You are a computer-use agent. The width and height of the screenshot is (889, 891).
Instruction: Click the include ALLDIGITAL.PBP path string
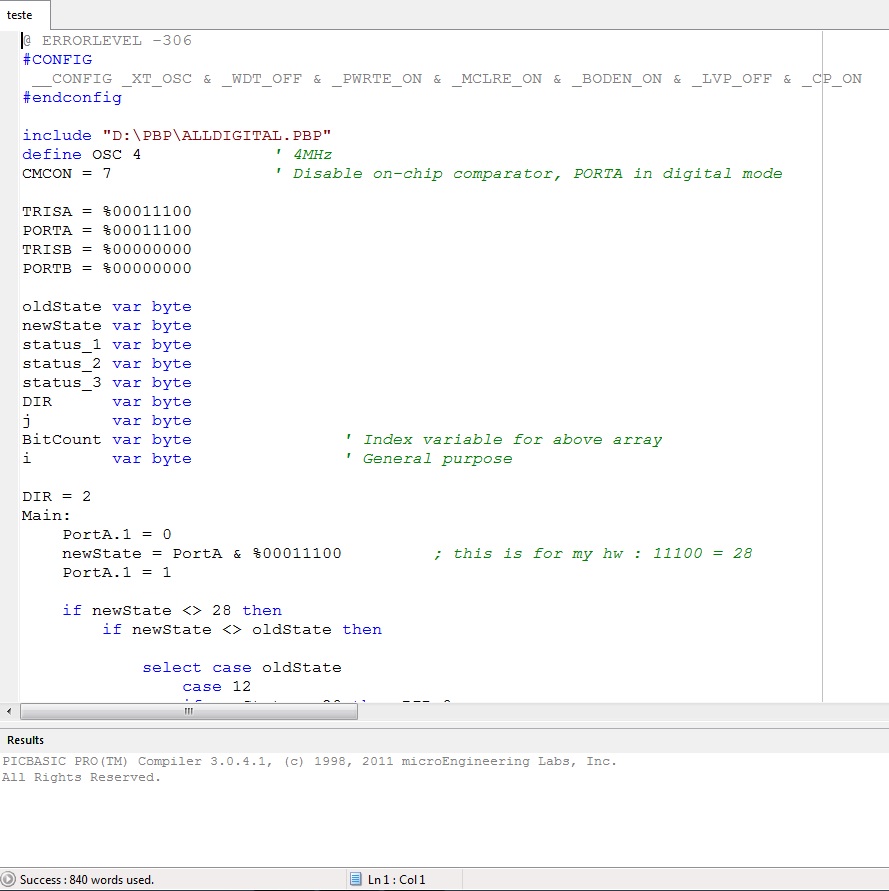(x=215, y=135)
